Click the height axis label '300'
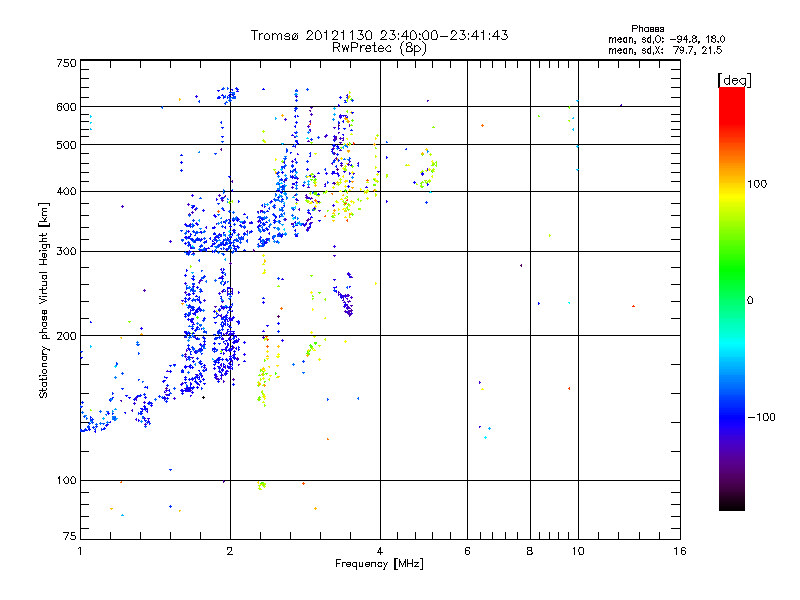Image resolution: width=800 pixels, height=600 pixels. (x=66, y=252)
